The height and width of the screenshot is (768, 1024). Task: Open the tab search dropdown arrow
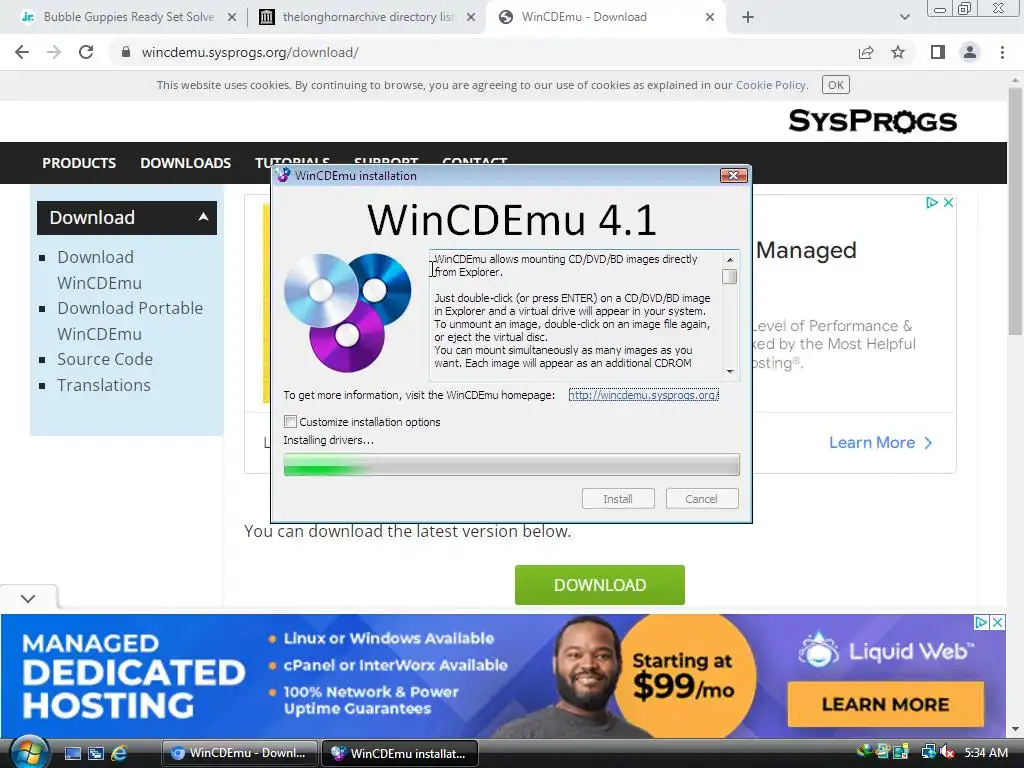pos(904,17)
